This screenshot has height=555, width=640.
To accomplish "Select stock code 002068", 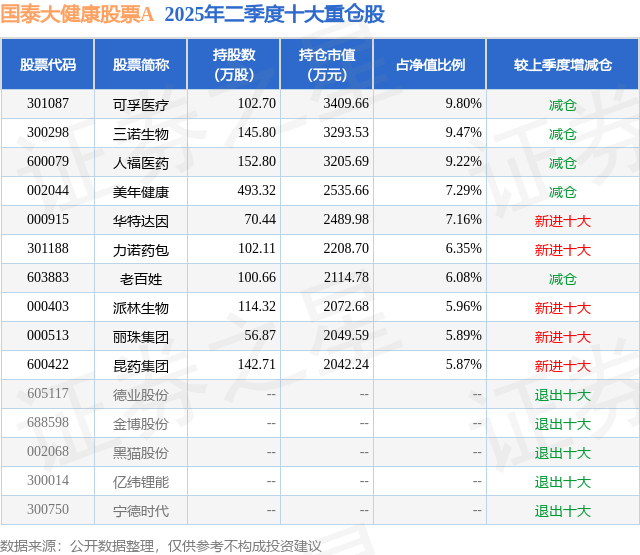I will [48, 451].
